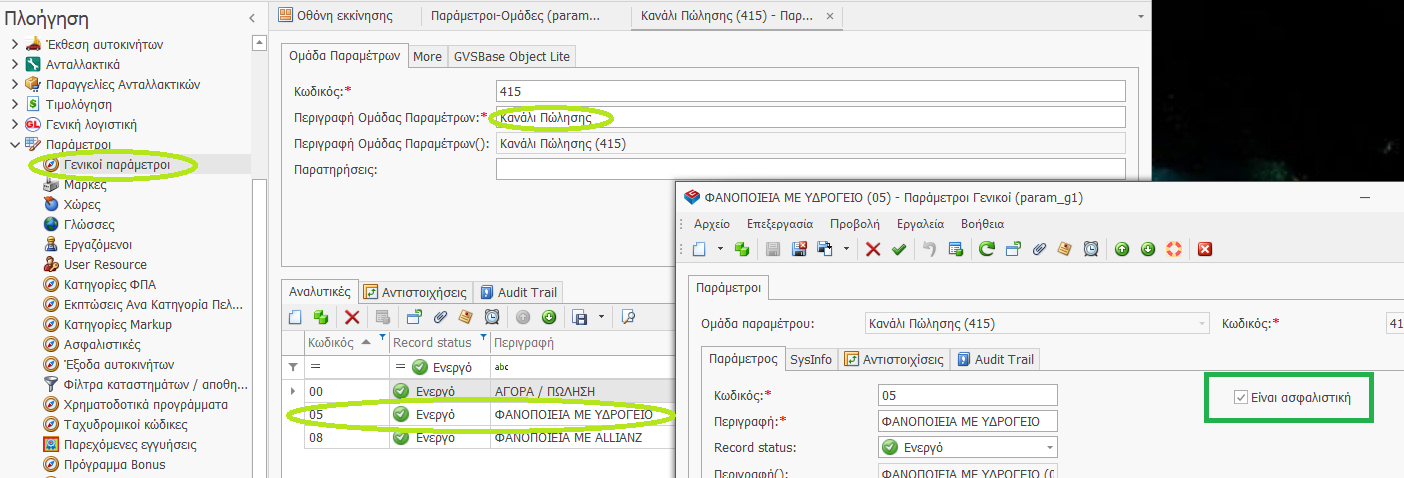Expand the Έκθεση αυτοκινήτων tree node

tap(14, 44)
